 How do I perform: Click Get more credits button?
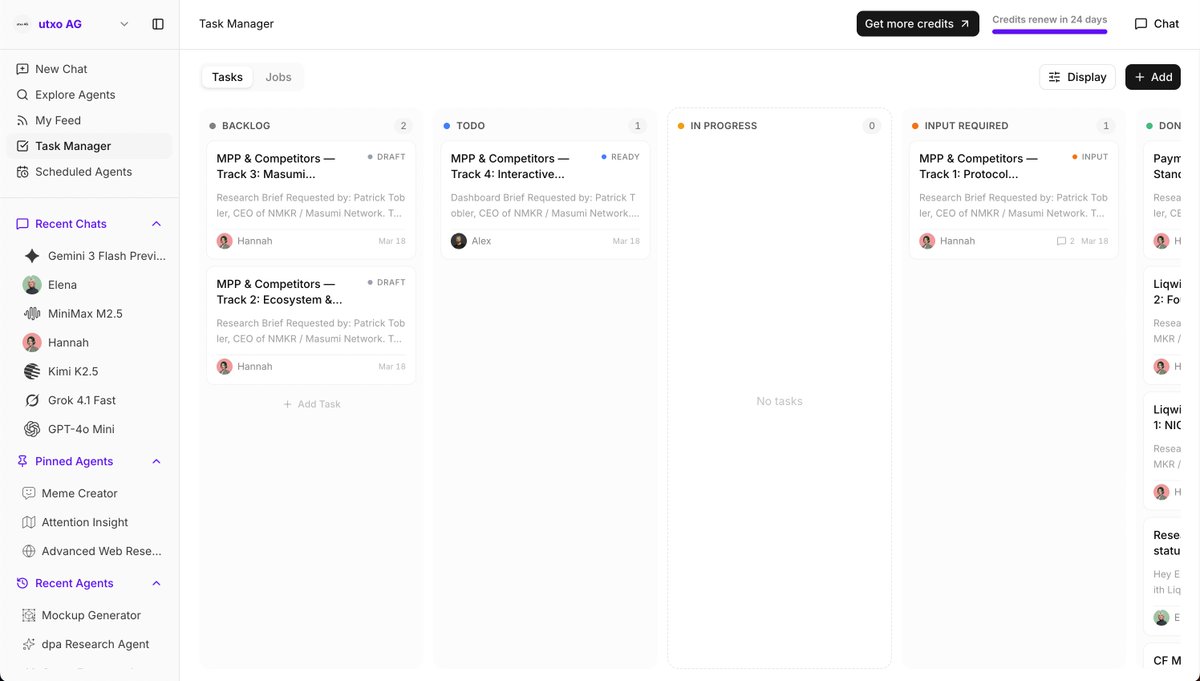(x=917, y=24)
